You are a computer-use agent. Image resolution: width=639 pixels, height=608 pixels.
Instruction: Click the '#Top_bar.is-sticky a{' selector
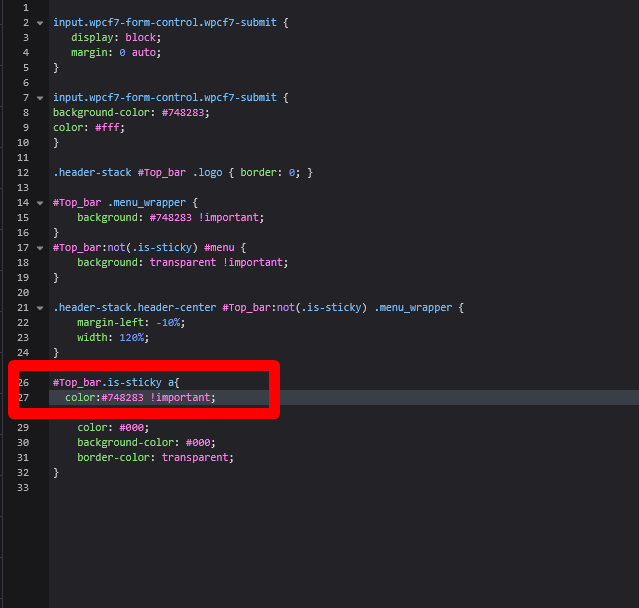coord(116,382)
